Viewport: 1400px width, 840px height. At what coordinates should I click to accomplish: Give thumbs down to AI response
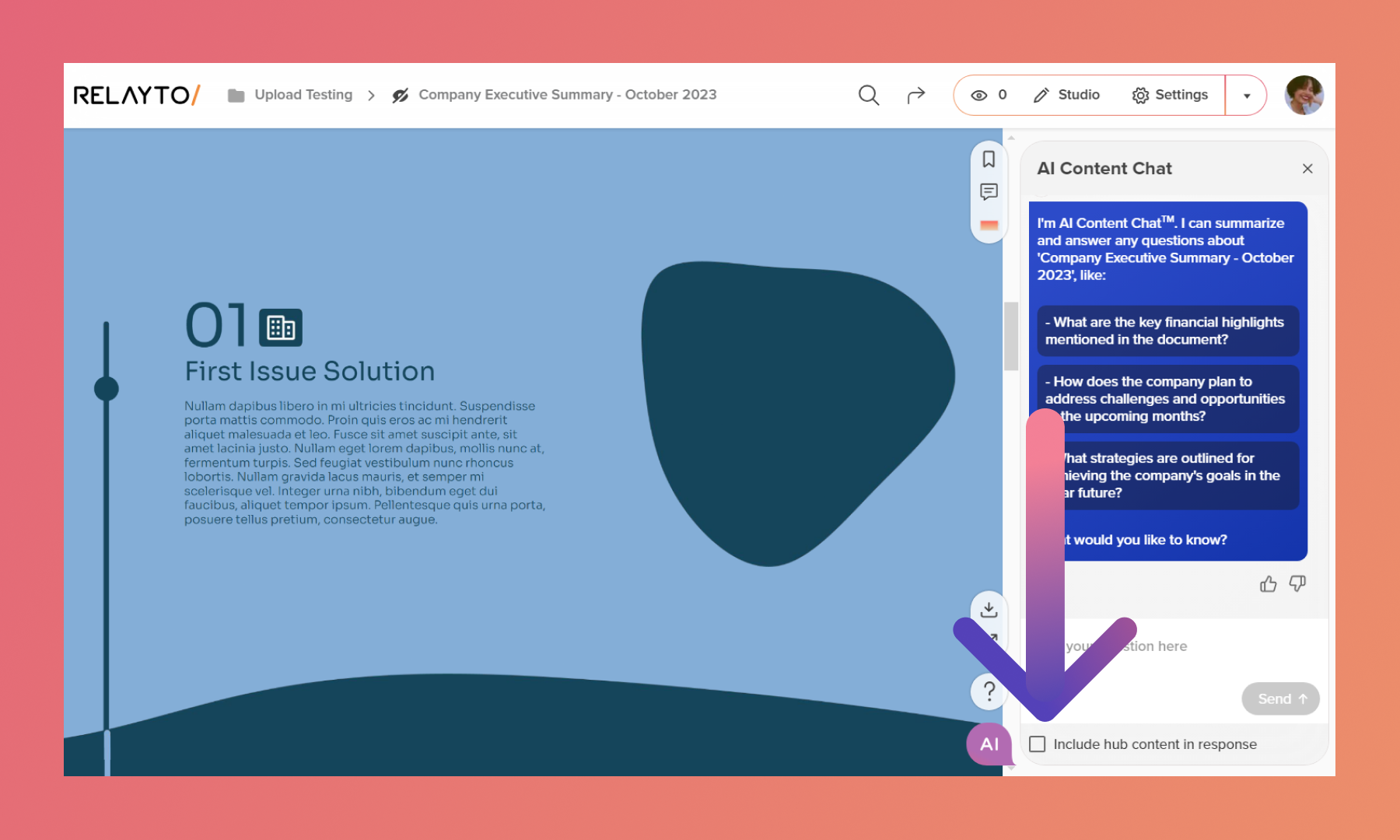[x=1297, y=583]
